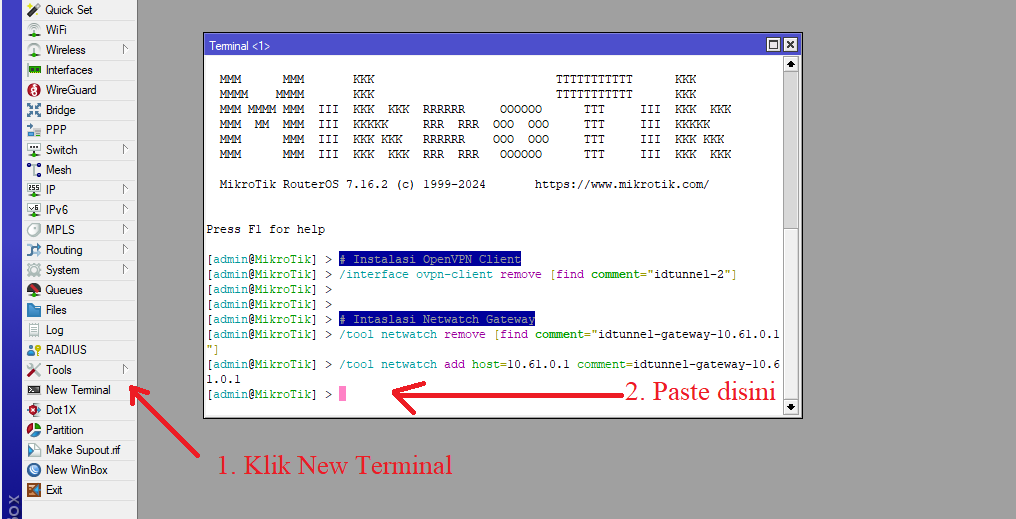The width and height of the screenshot is (1016, 519).
Task: Click the https://www.mikrotik.com/ text
Action: point(622,185)
